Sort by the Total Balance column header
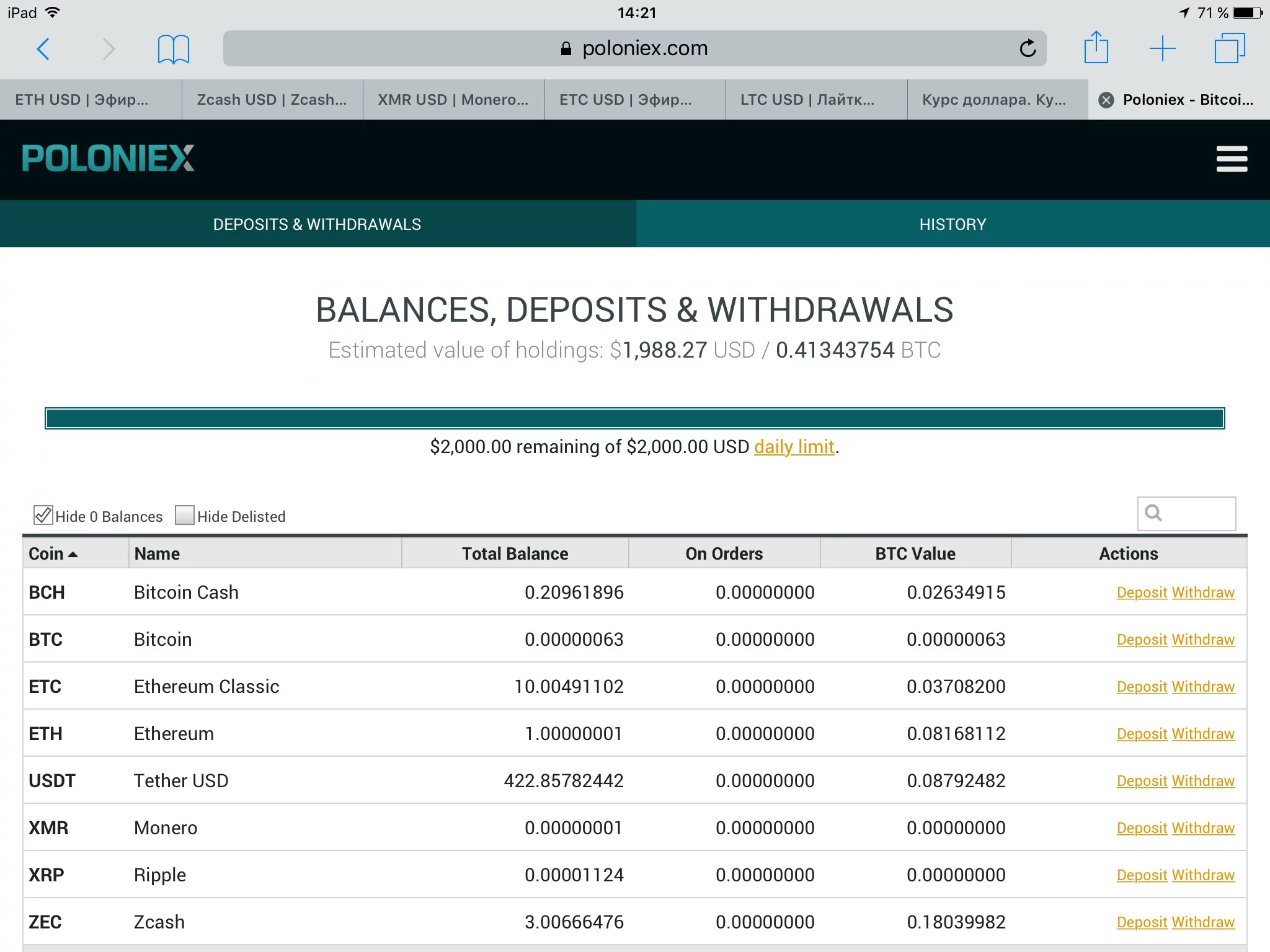Image resolution: width=1270 pixels, height=952 pixels. click(x=515, y=553)
